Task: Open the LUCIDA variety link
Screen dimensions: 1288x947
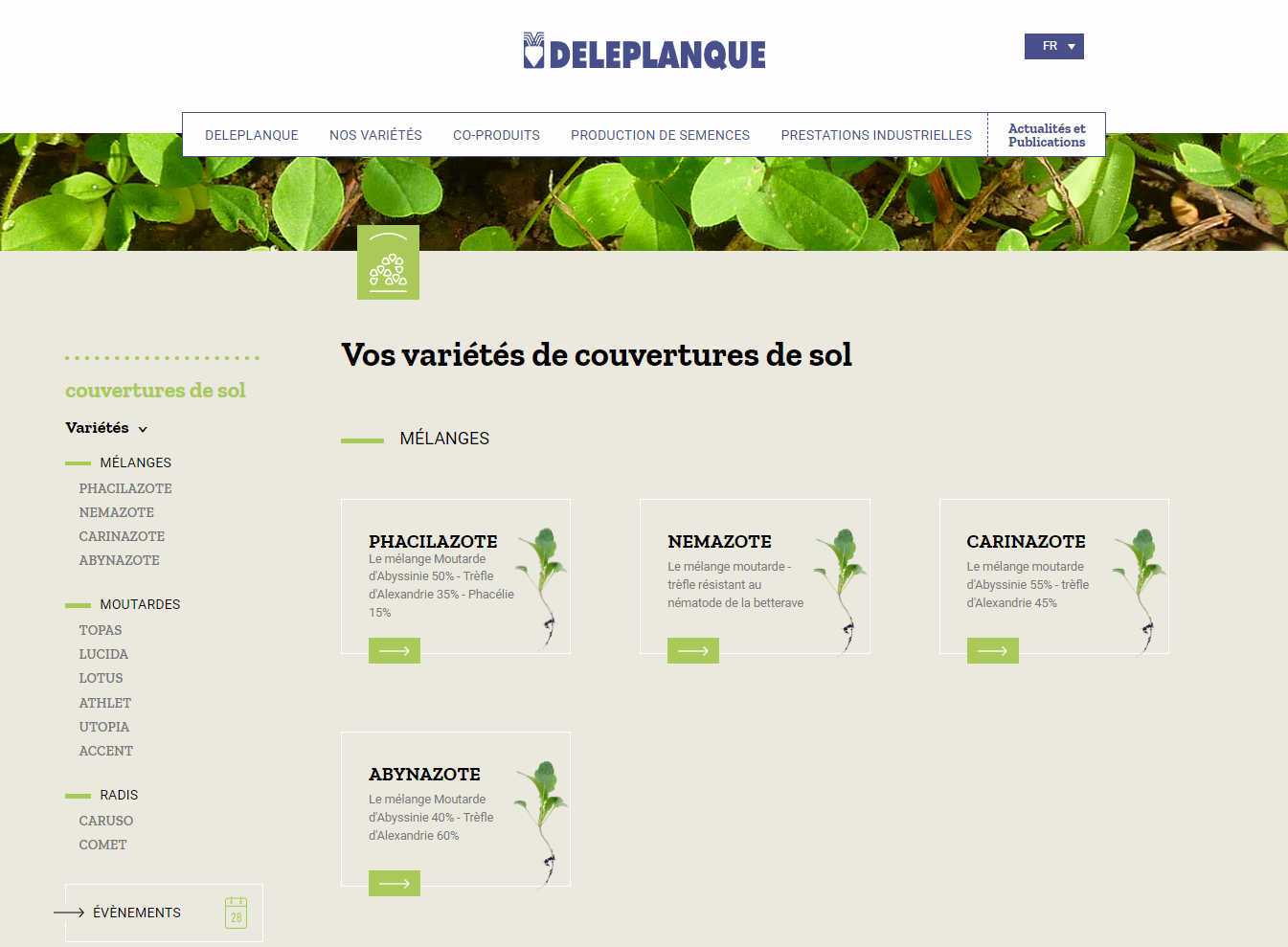Action: coord(103,654)
